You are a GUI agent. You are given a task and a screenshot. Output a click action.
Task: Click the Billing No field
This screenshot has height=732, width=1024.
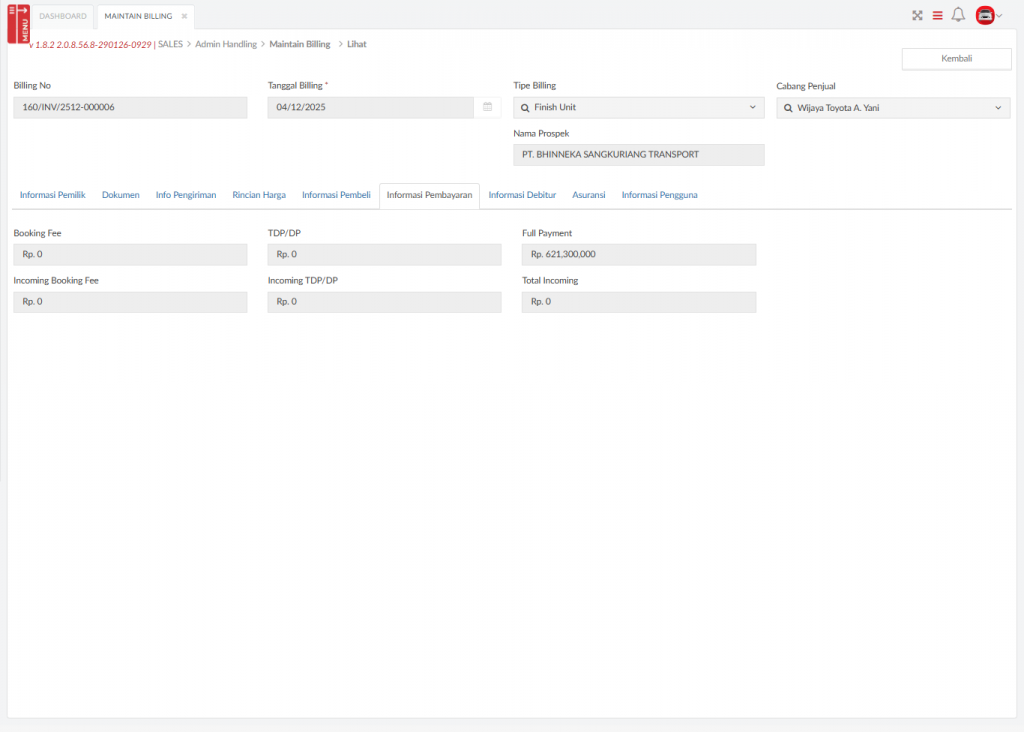coord(130,107)
